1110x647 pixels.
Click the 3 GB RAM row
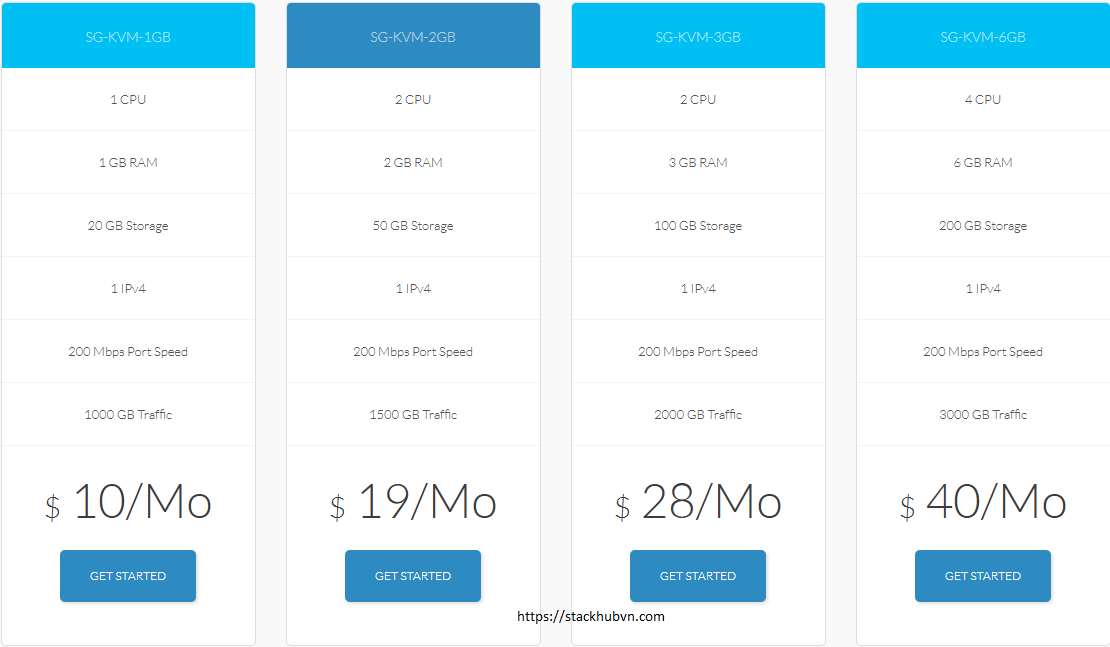click(698, 163)
